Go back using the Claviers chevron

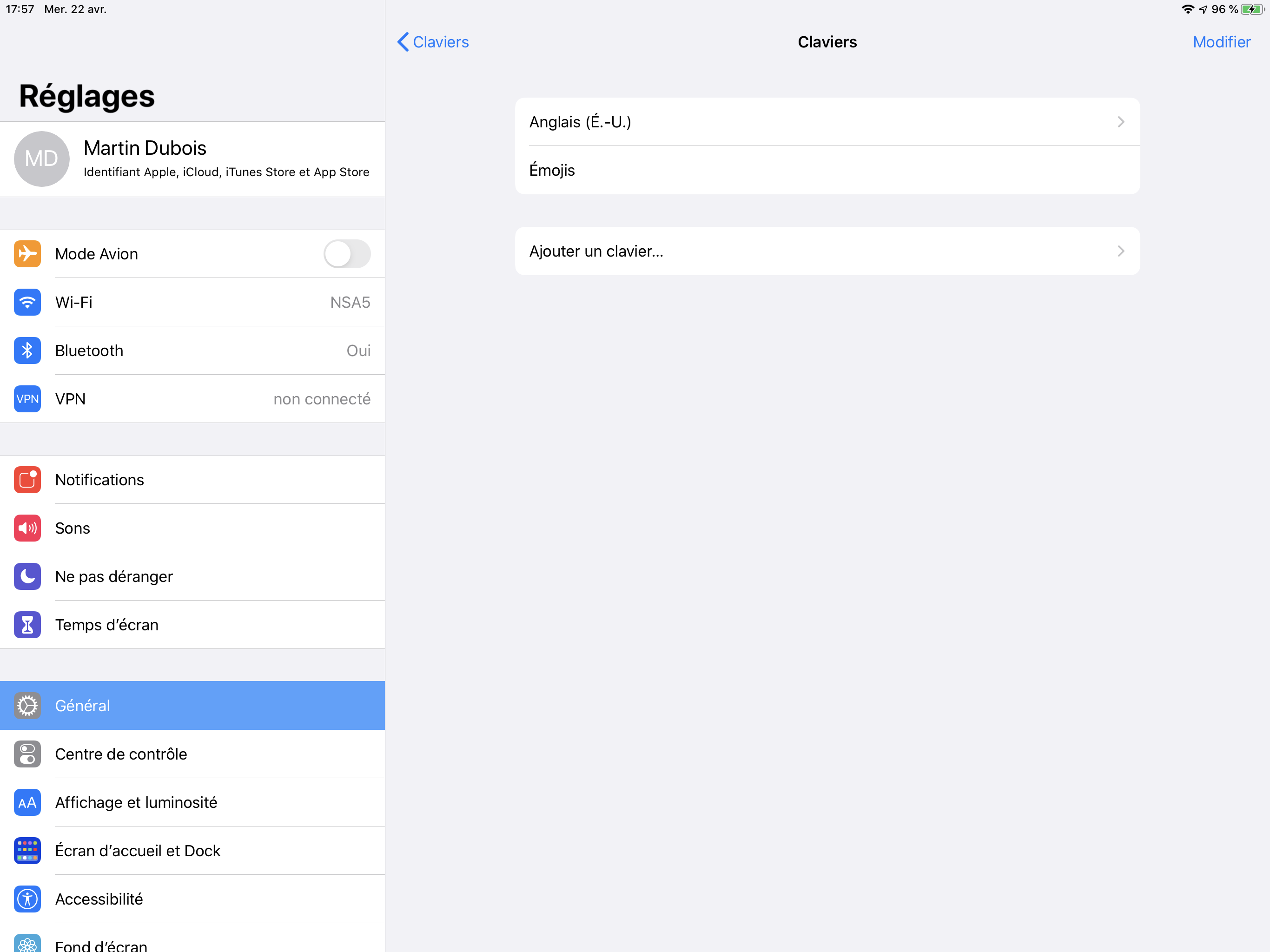[x=403, y=42]
